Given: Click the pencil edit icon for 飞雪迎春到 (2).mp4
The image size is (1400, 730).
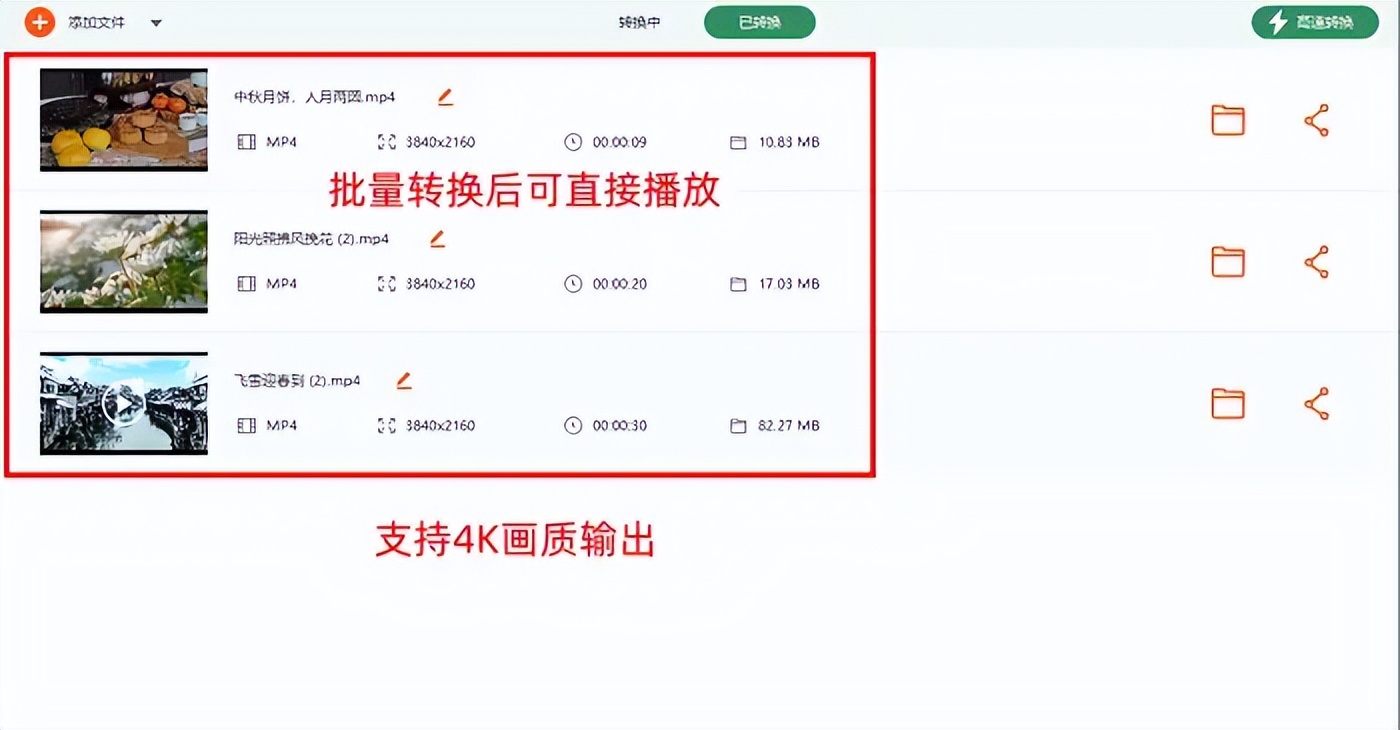Looking at the screenshot, I should (x=404, y=379).
